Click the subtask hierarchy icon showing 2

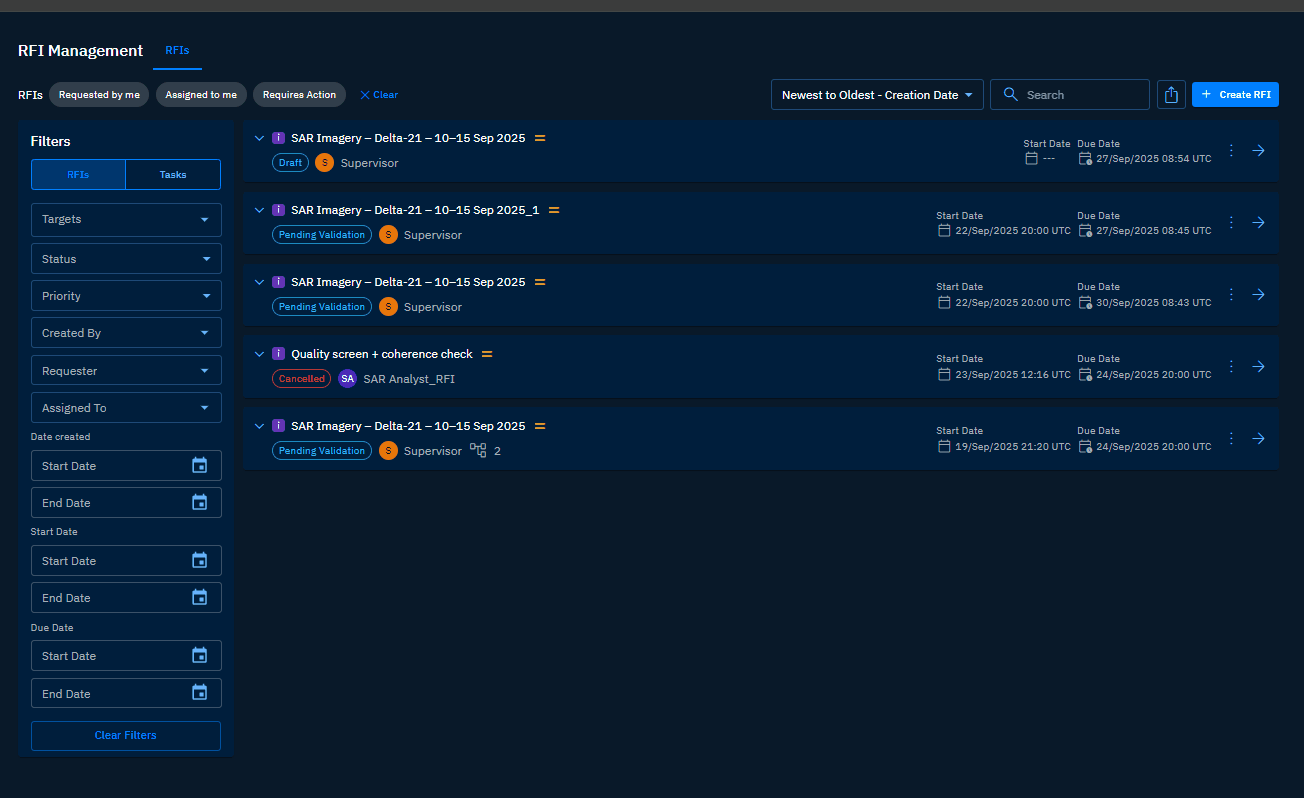click(x=478, y=451)
